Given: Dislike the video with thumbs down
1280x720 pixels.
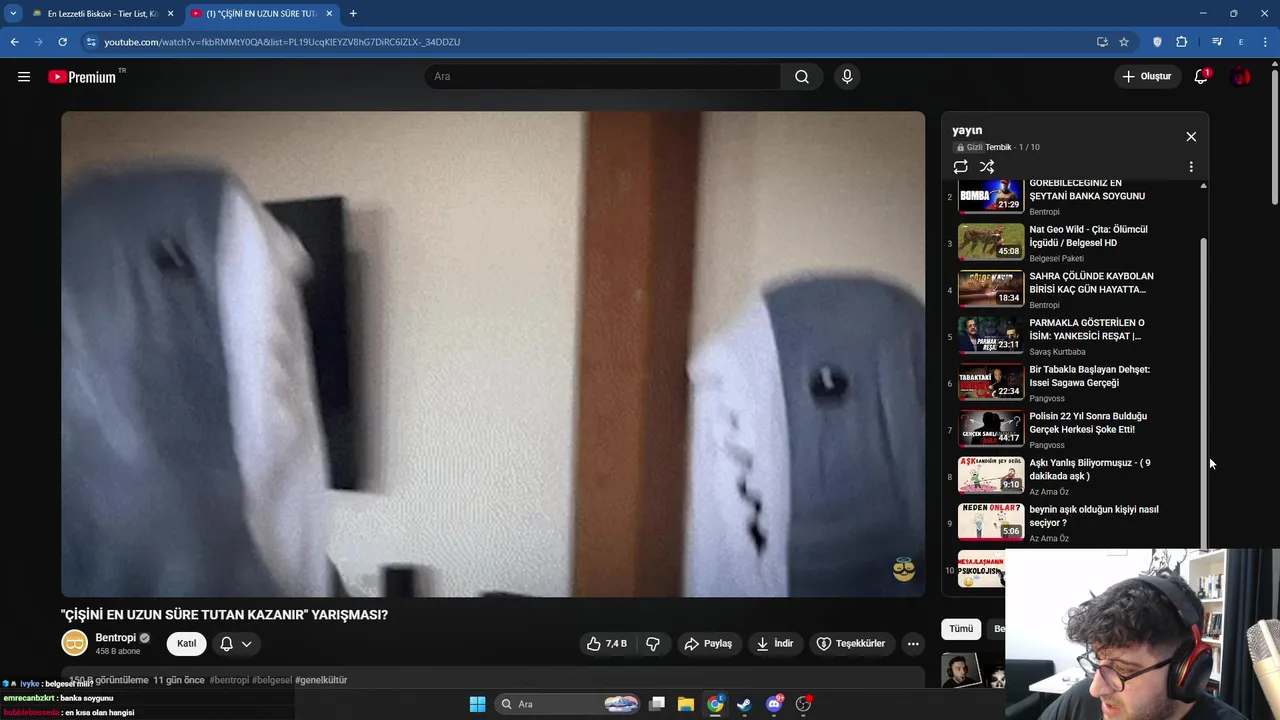Looking at the screenshot, I should pos(653,644).
